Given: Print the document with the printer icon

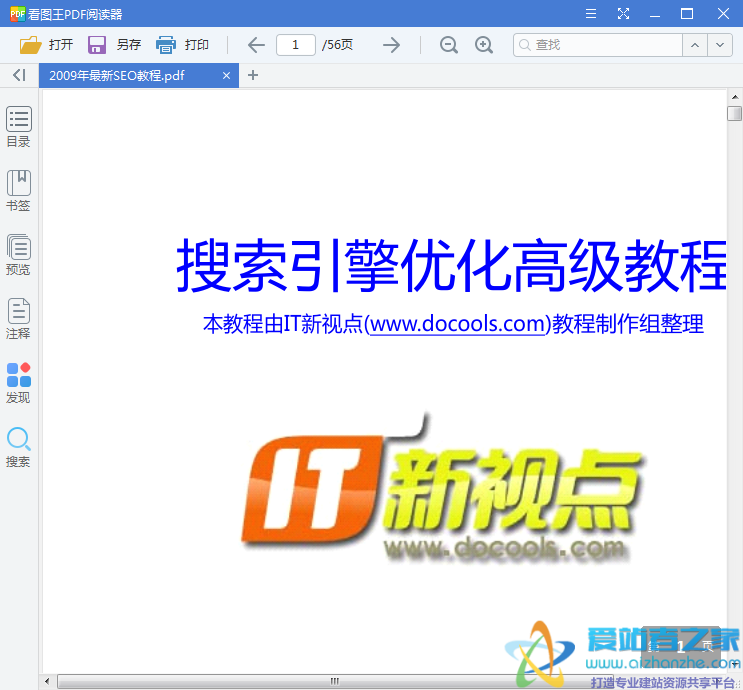Looking at the screenshot, I should 166,45.
